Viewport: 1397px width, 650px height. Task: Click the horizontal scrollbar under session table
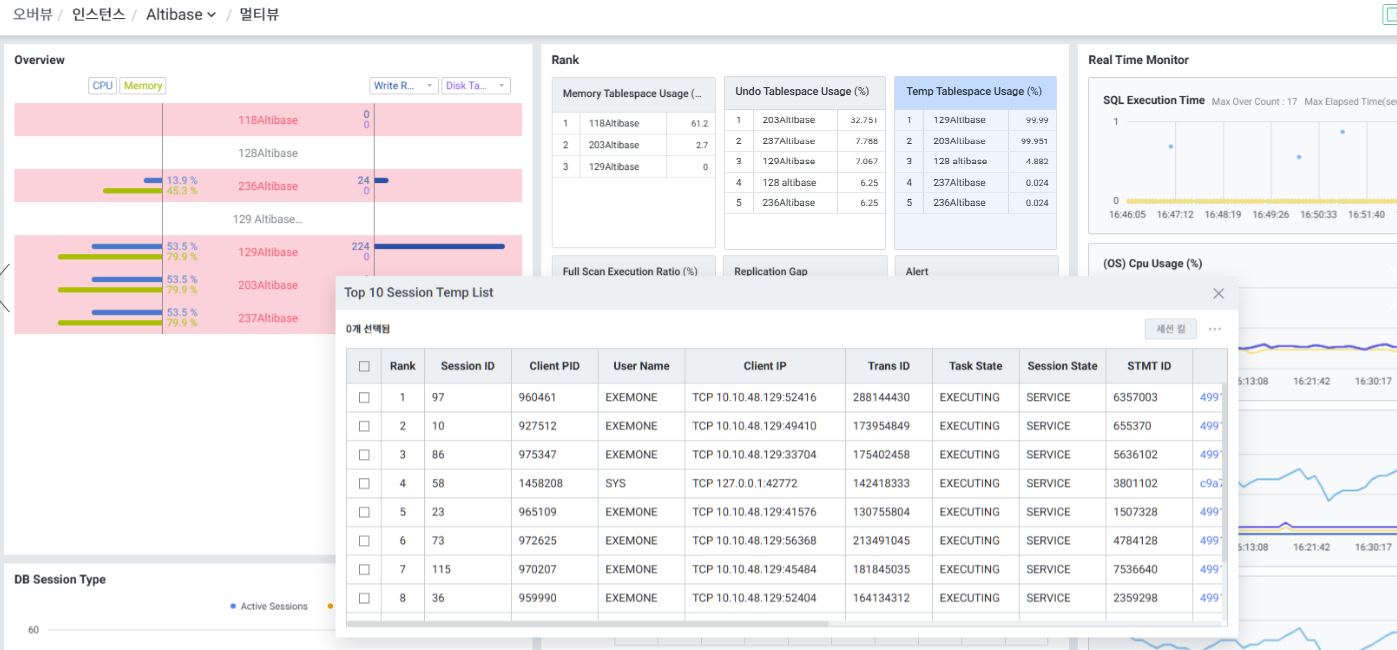(588, 623)
